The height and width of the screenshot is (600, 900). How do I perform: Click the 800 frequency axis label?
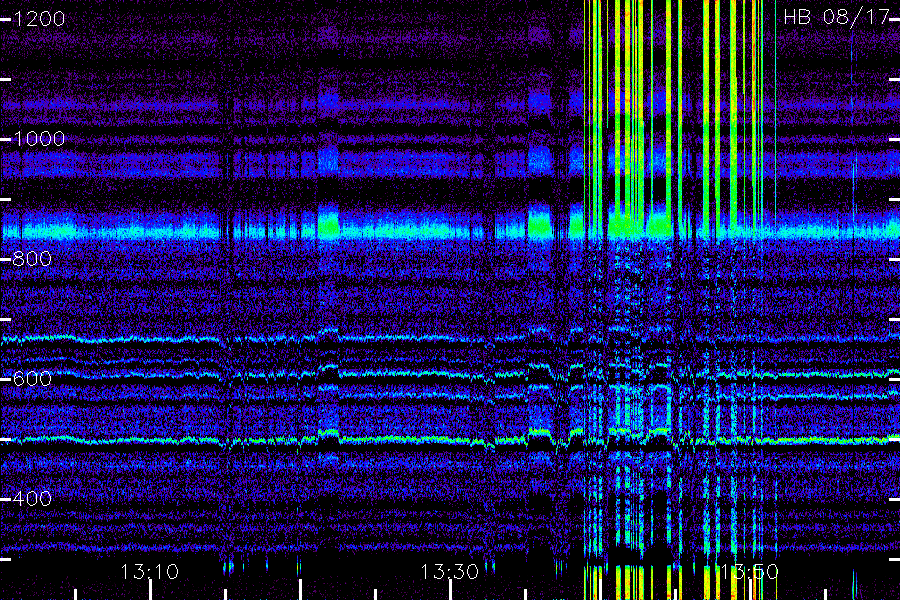click(x=32, y=259)
